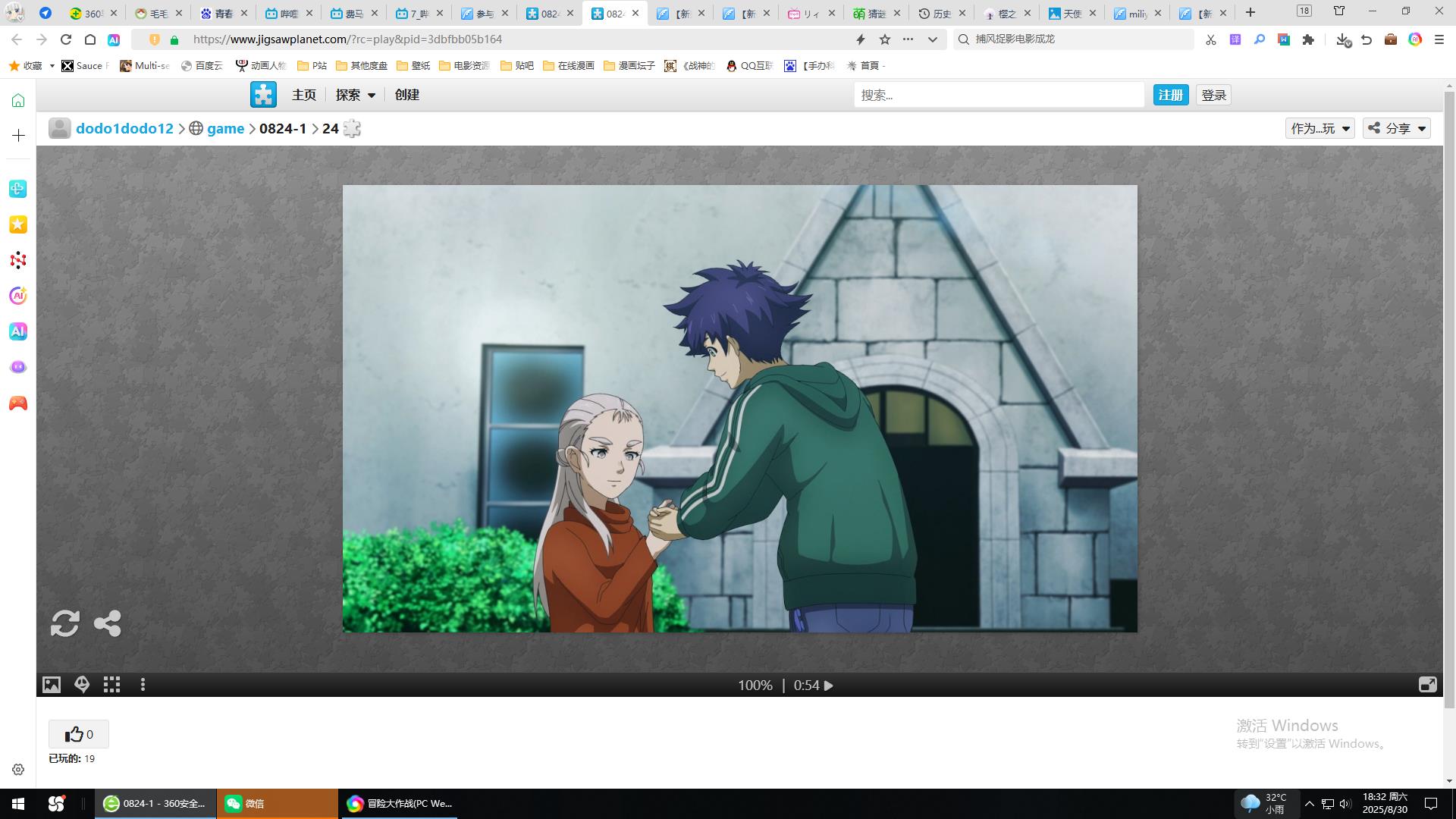Open the 冒险大作战 taskbar window
Viewport: 1456px width, 819px height.
click(x=399, y=804)
